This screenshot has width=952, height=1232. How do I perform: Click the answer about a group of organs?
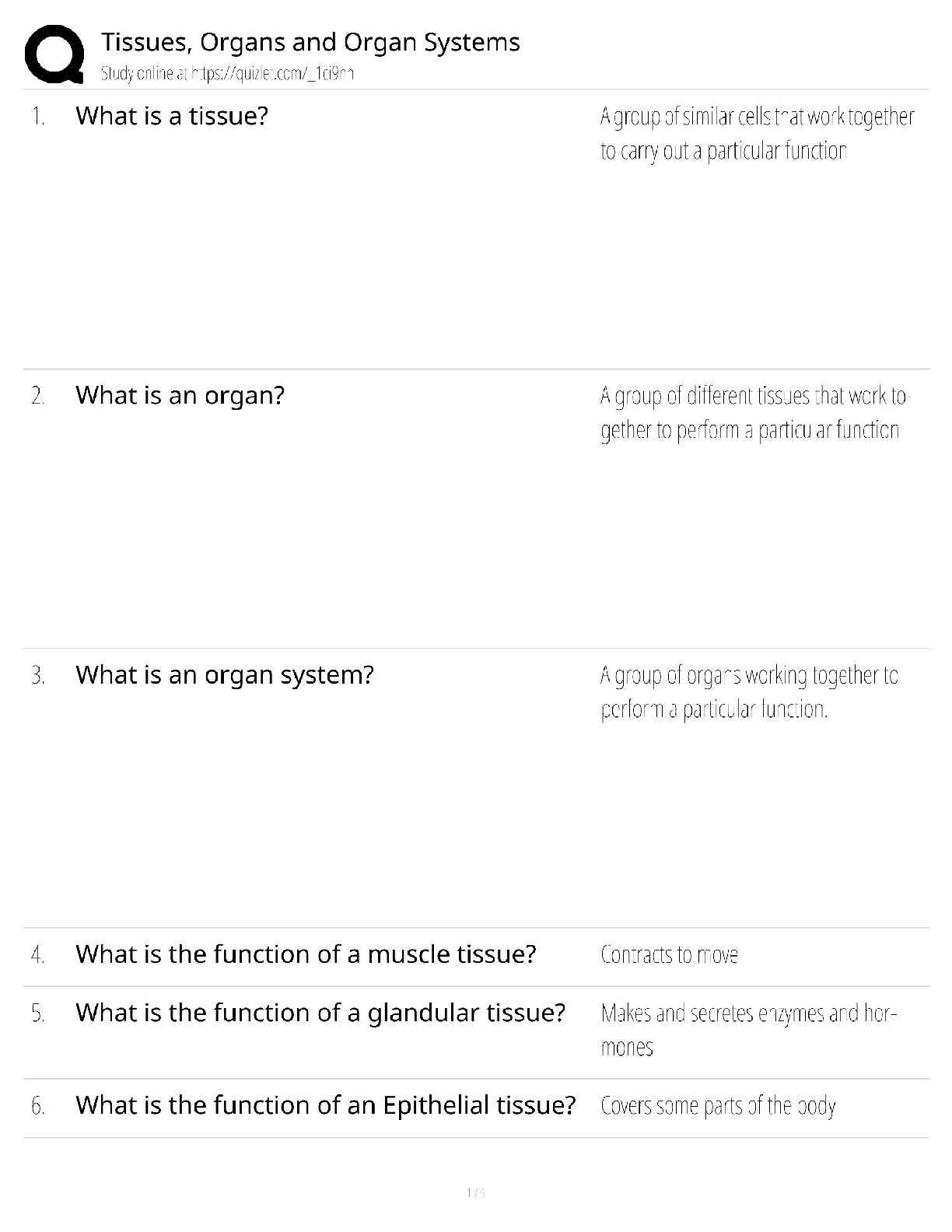pos(749,691)
